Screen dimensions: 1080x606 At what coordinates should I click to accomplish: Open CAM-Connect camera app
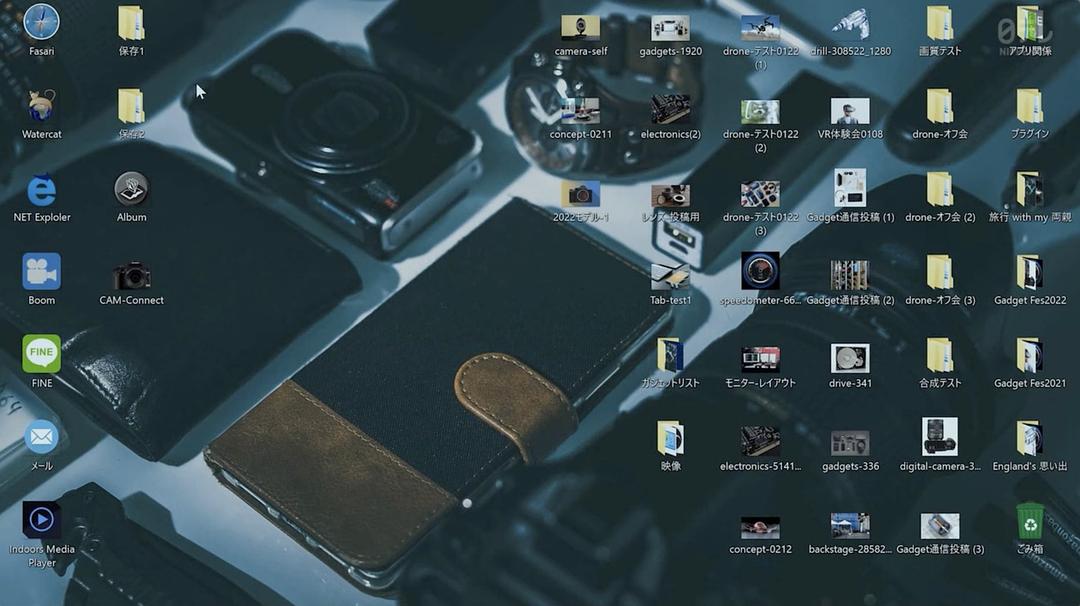[x=131, y=274]
